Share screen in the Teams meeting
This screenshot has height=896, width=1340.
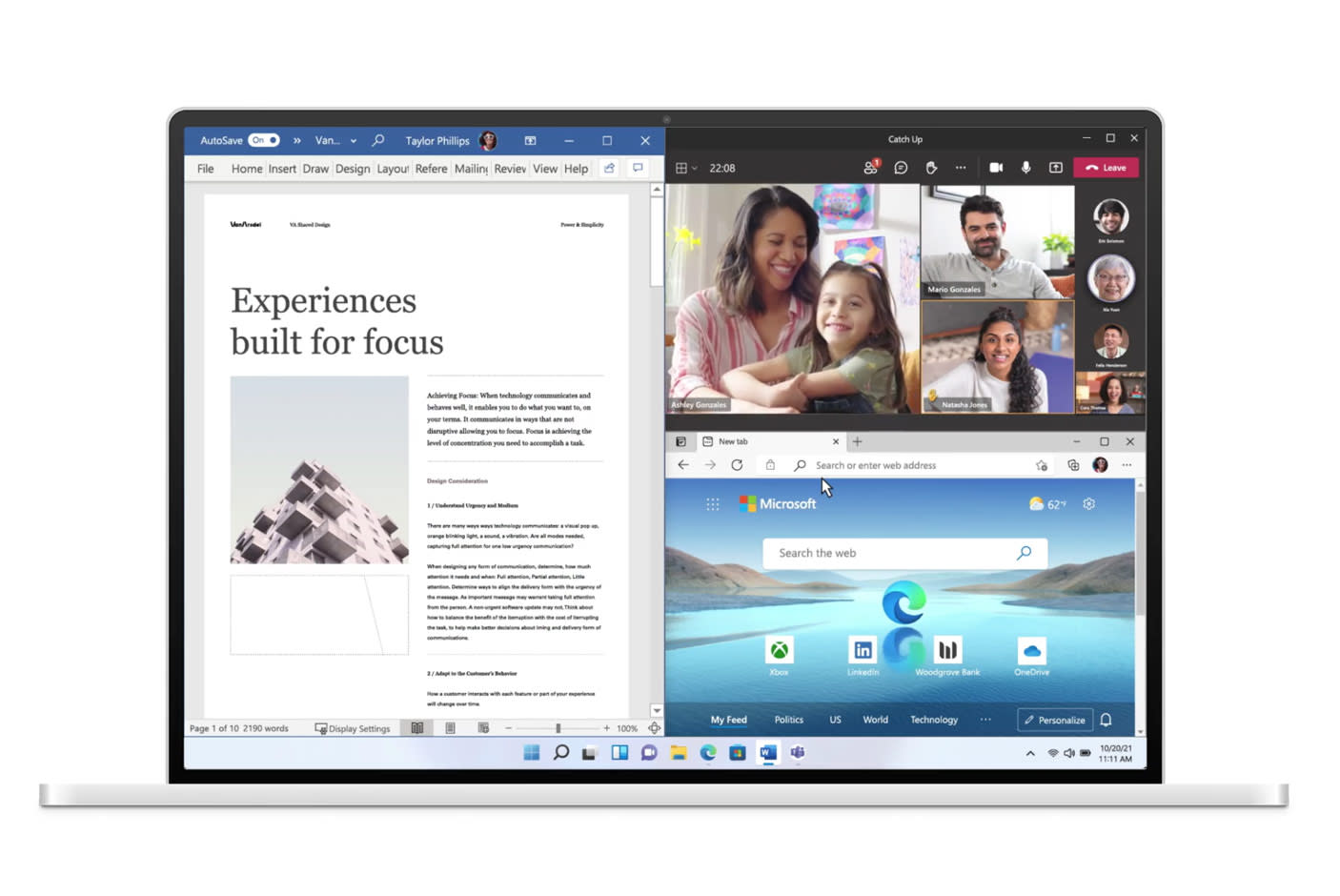pos(1056,168)
